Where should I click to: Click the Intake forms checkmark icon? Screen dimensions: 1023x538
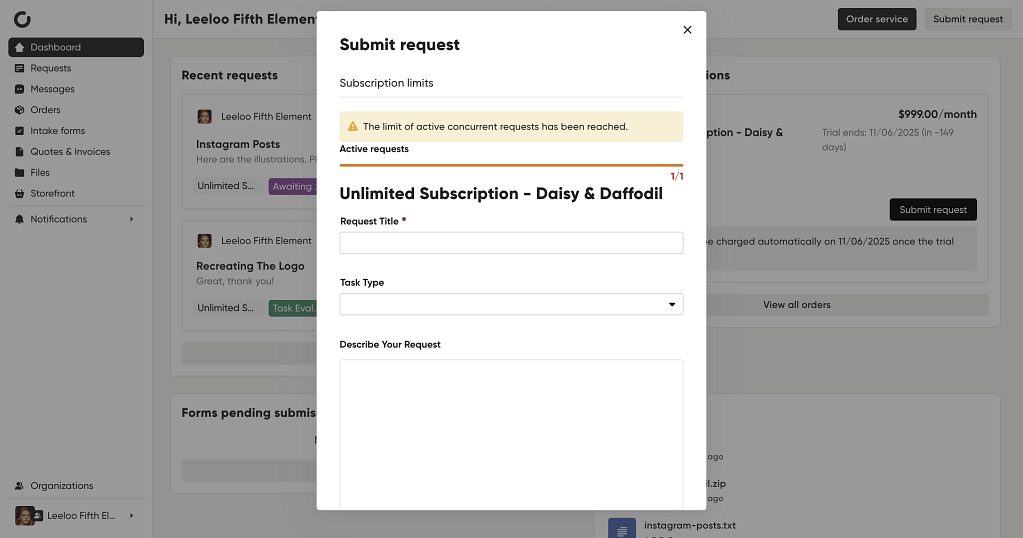(x=20, y=130)
